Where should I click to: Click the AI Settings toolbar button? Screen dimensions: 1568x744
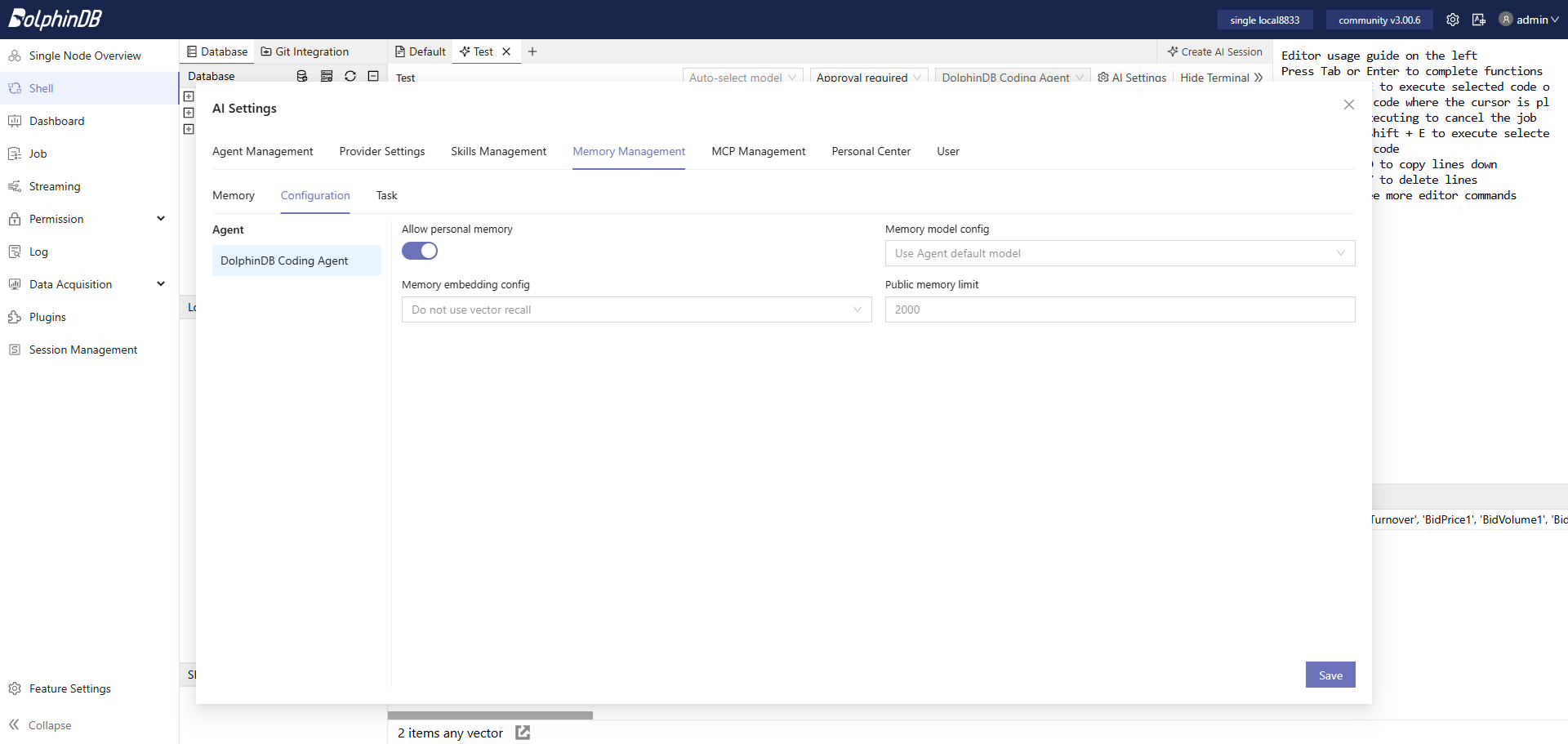[1132, 78]
